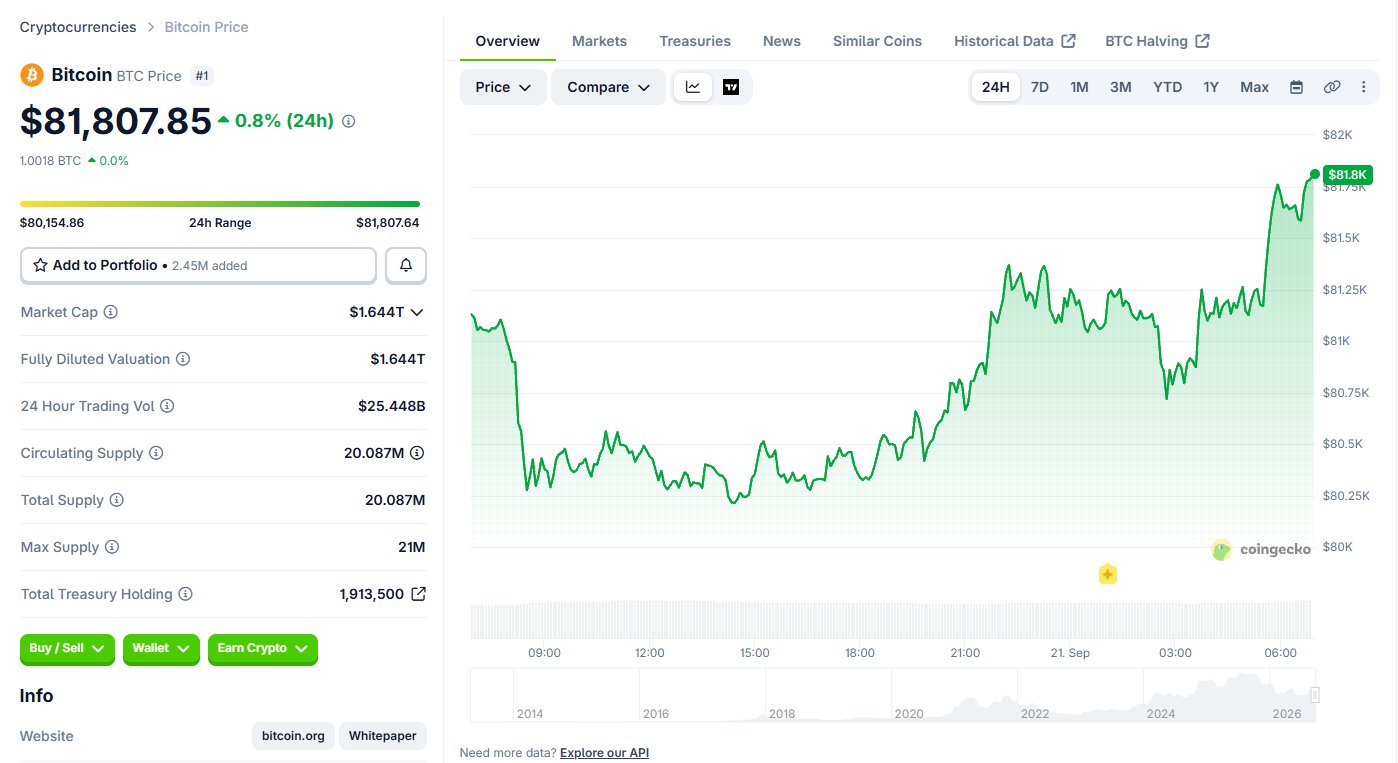Viewport: 1398px width, 763px height.
Task: Click the chart range slider right handle
Action: 1315,695
